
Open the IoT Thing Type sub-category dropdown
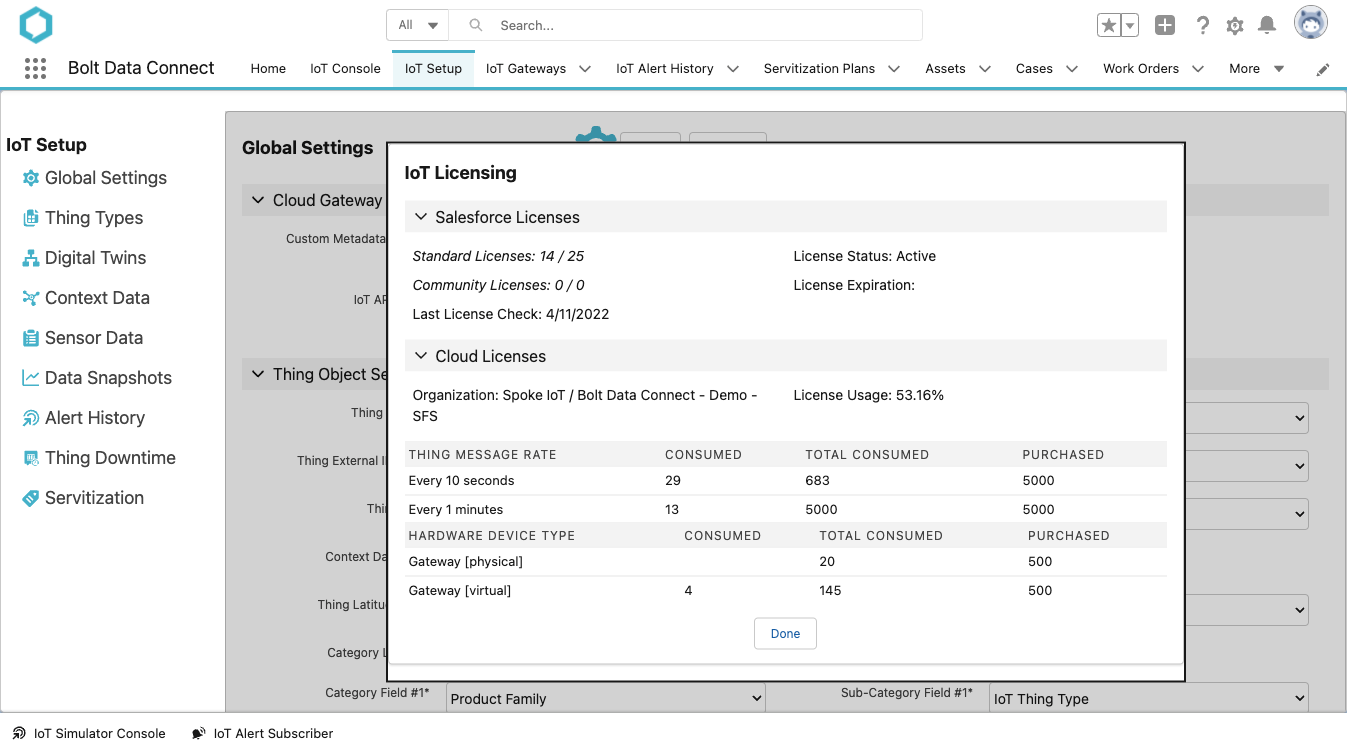(x=1149, y=699)
